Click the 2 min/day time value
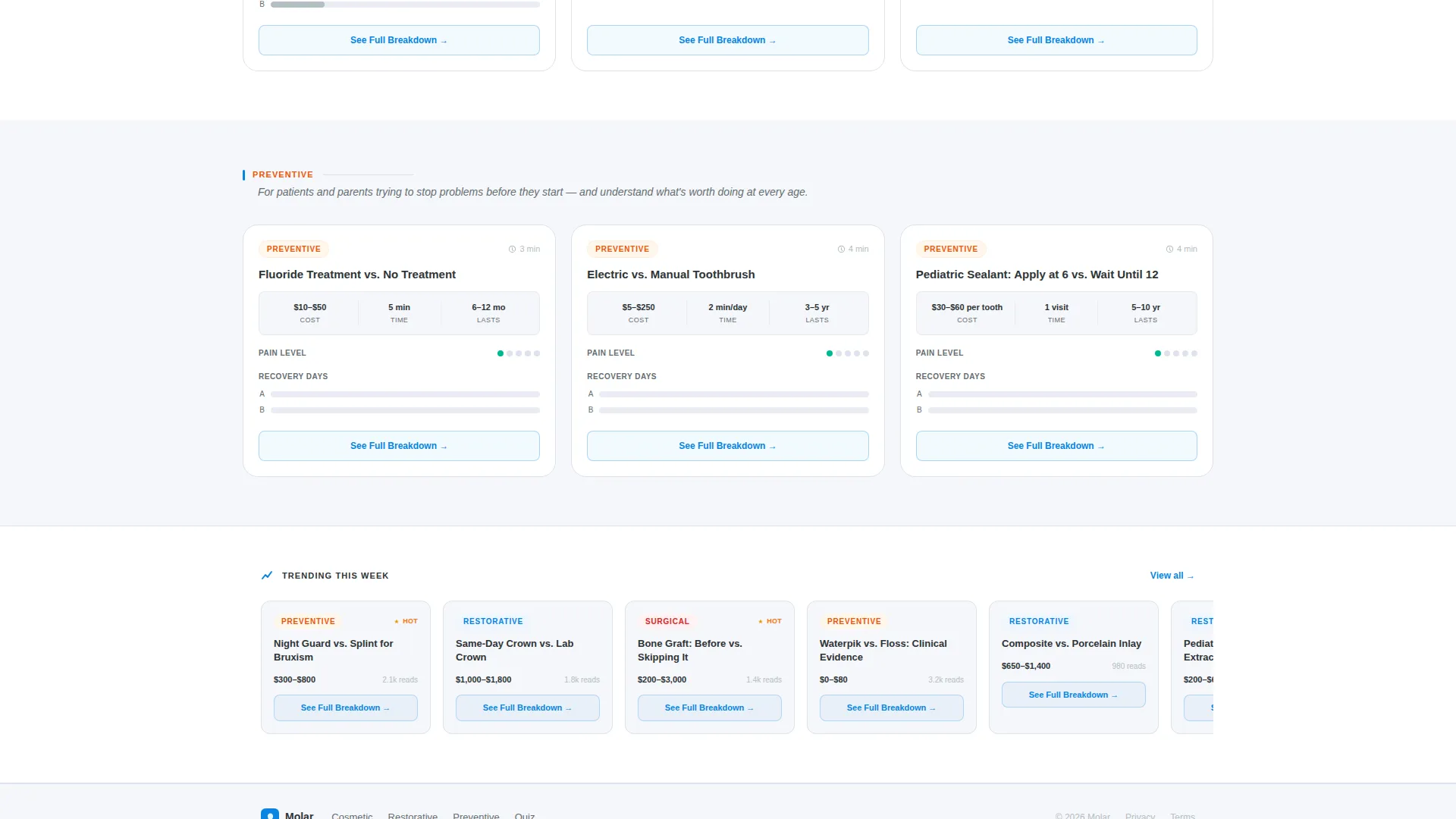This screenshot has width=1456, height=819. [728, 307]
